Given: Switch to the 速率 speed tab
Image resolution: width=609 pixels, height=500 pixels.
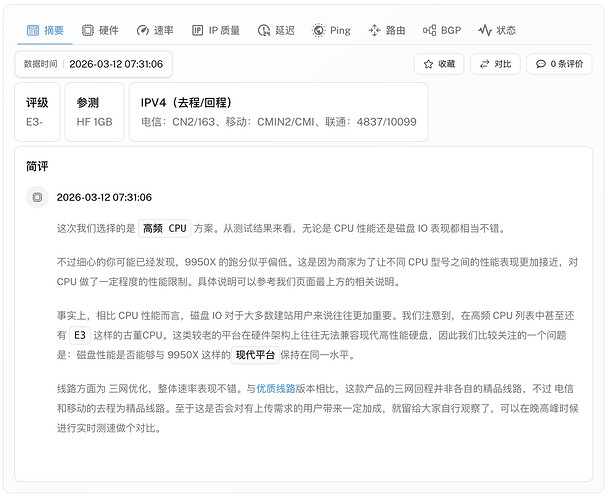Looking at the screenshot, I should 155,30.
